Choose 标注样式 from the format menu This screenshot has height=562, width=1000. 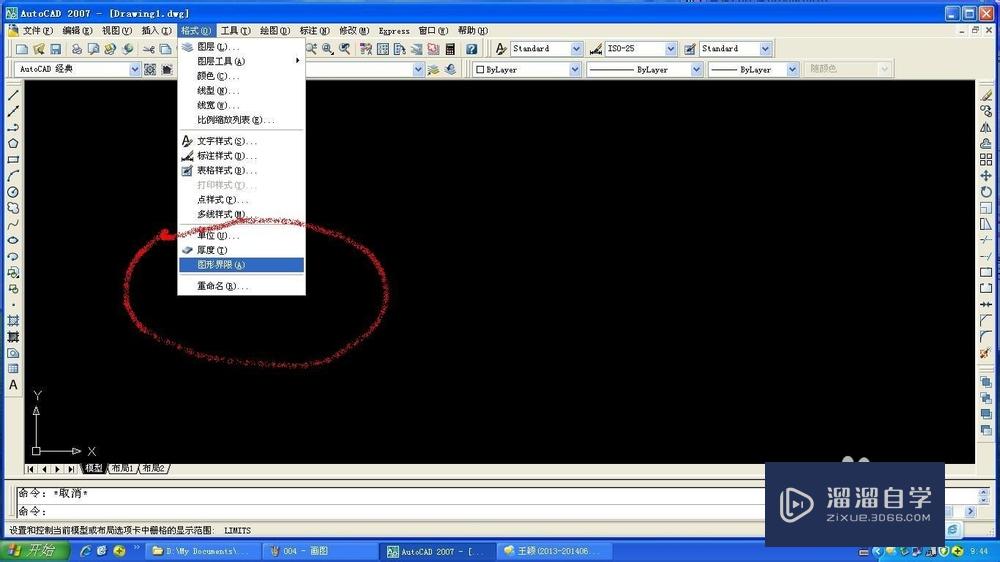point(242,156)
